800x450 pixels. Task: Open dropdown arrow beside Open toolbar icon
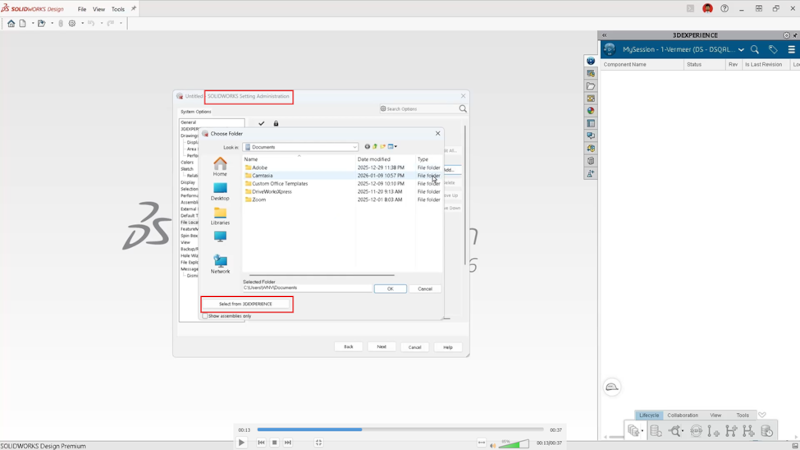[x=52, y=23]
